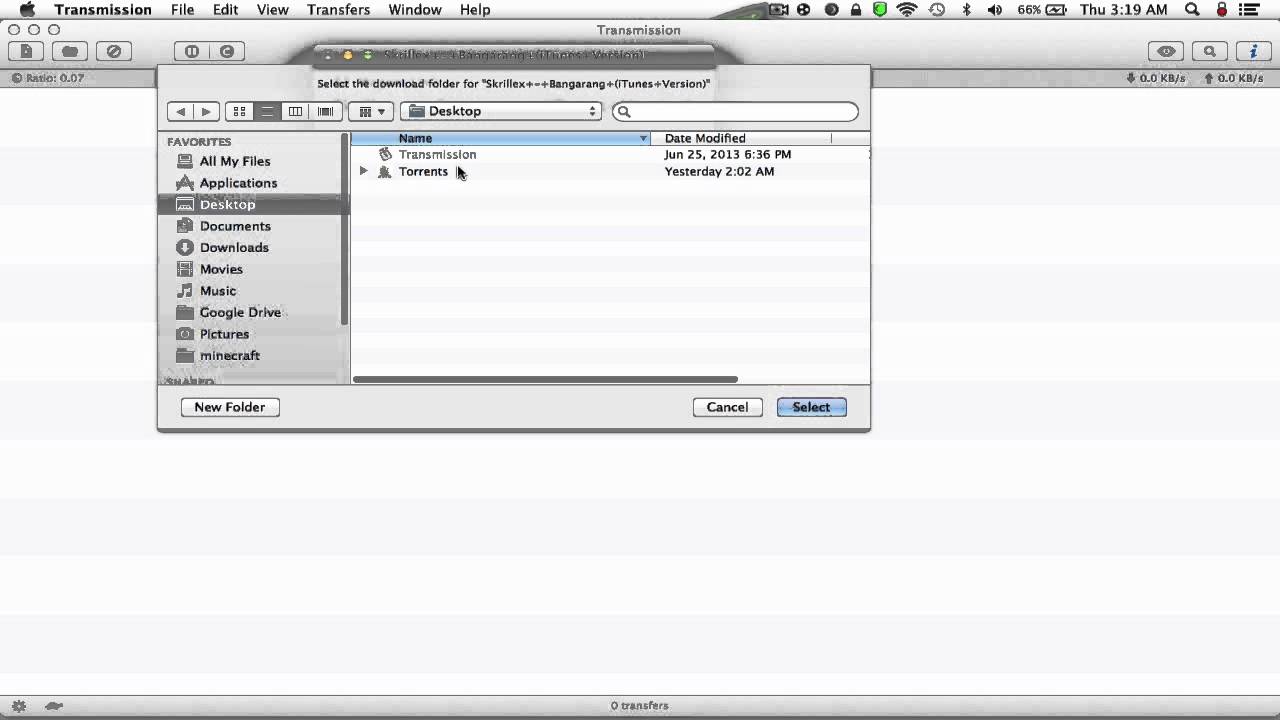The height and width of the screenshot is (720, 1280).
Task: Open the Transmission application menu
Action: (x=103, y=10)
